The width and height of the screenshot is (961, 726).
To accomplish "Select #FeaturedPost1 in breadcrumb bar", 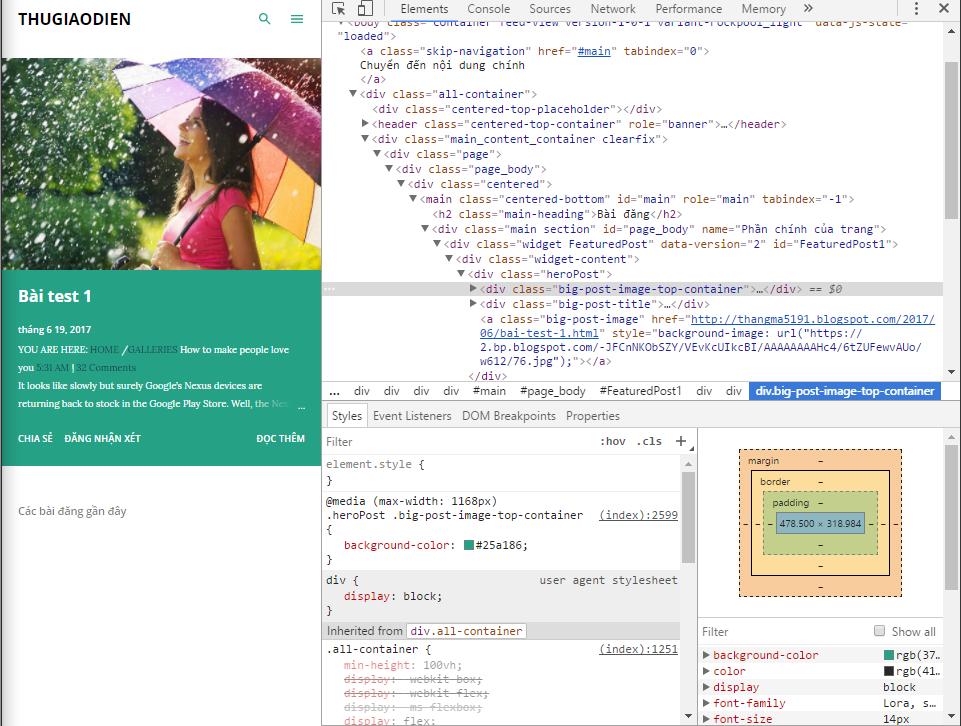I will 640,391.
